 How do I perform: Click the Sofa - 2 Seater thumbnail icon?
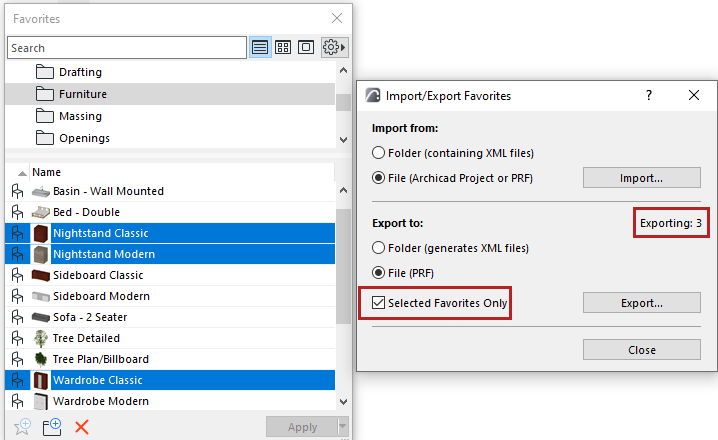[x=41, y=317]
